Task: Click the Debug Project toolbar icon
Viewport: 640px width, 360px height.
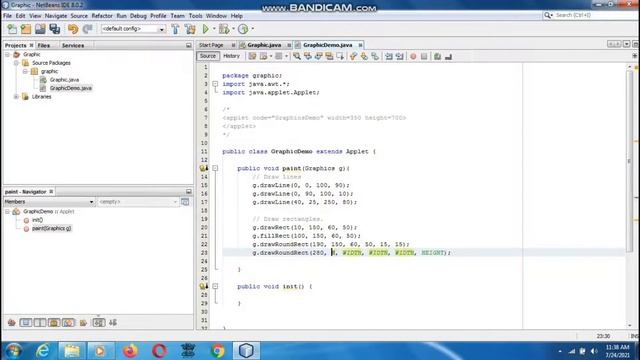Action: [224, 29]
